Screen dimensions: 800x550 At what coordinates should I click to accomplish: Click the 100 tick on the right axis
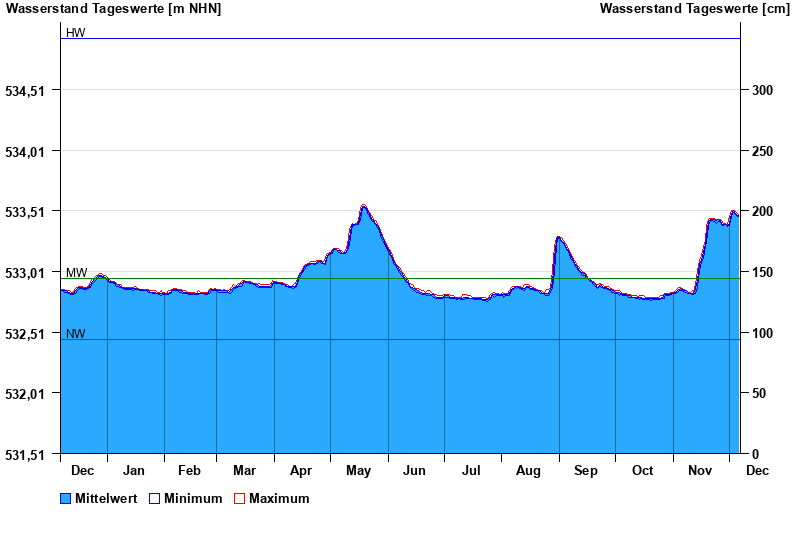click(x=762, y=333)
